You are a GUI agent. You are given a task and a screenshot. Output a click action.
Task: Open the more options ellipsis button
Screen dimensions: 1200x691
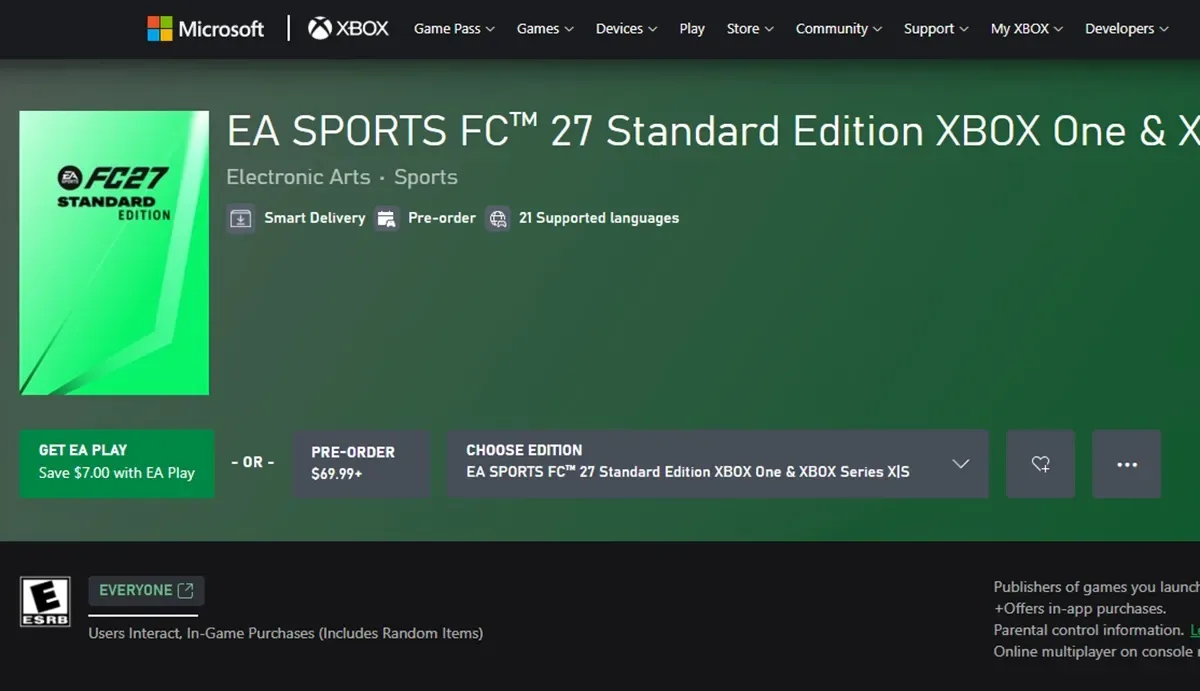point(1127,464)
